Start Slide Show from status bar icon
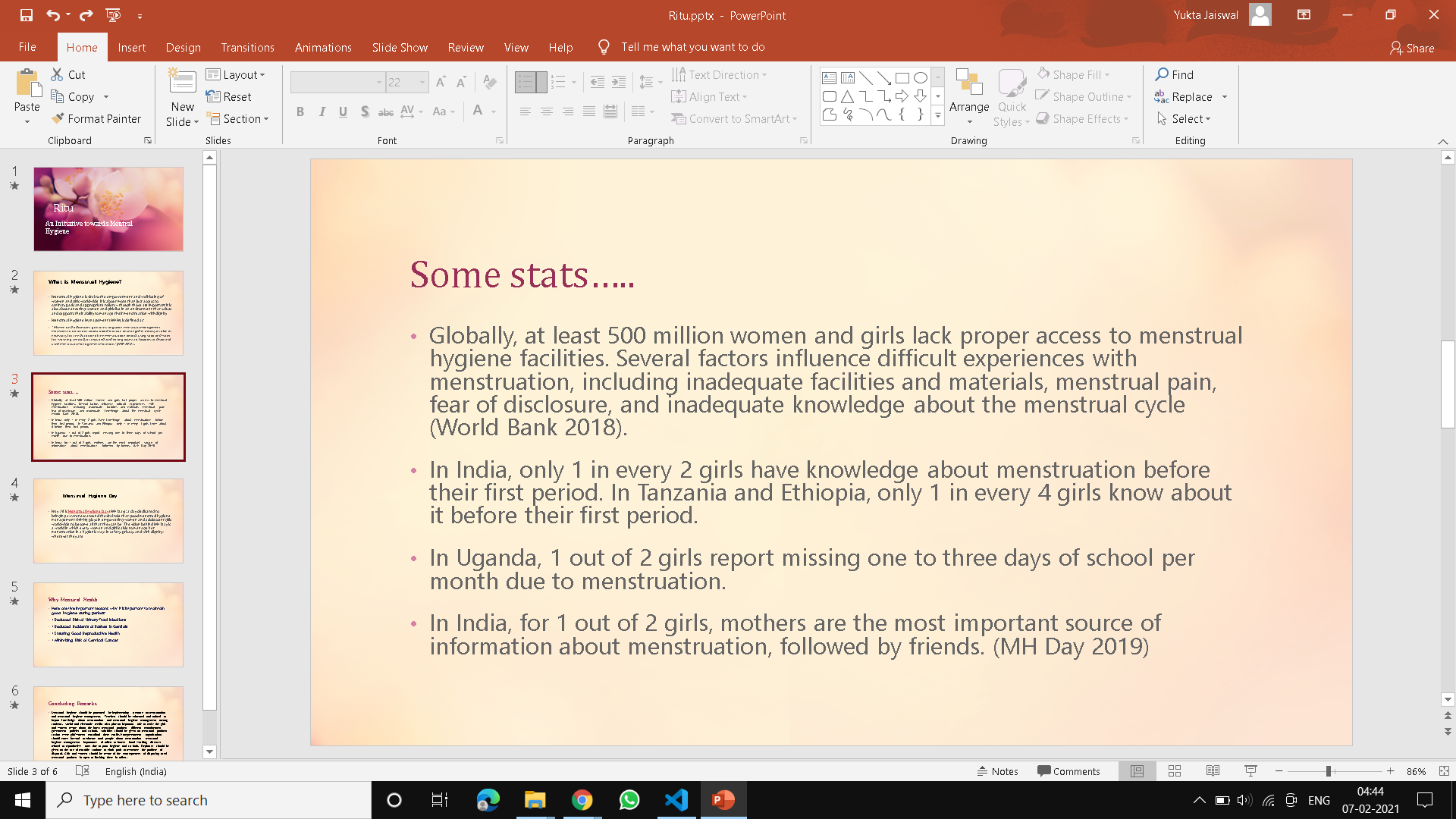This screenshot has height=819, width=1456. click(1250, 771)
